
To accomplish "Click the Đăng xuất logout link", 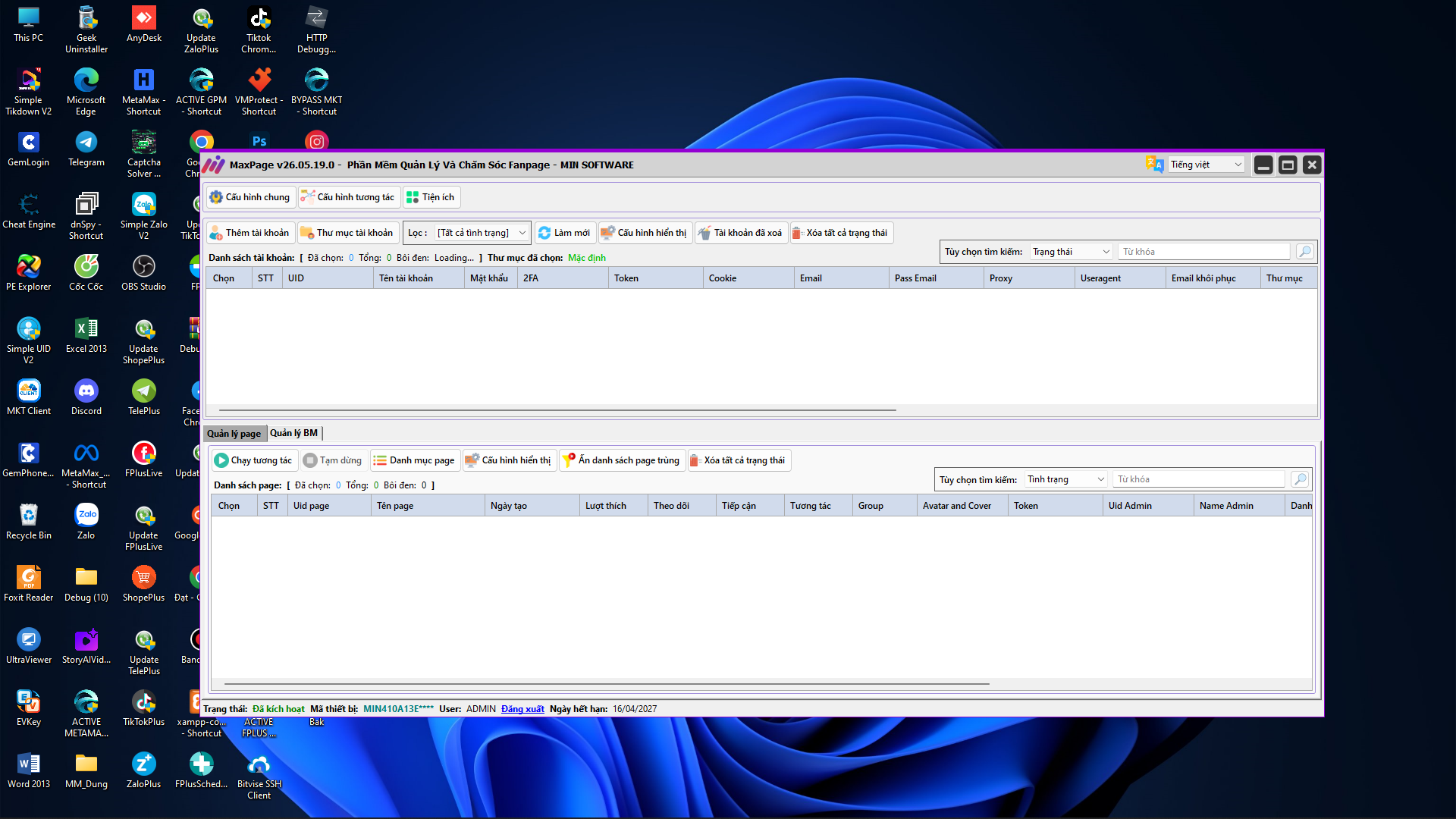I will point(522,709).
